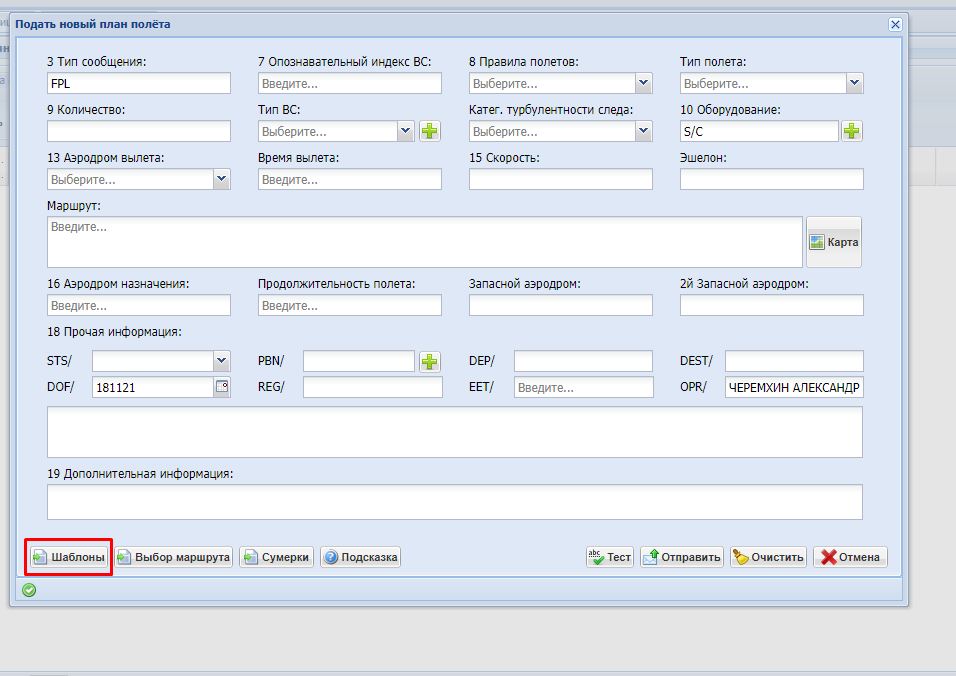Click the green status checkmark icon

[29, 590]
